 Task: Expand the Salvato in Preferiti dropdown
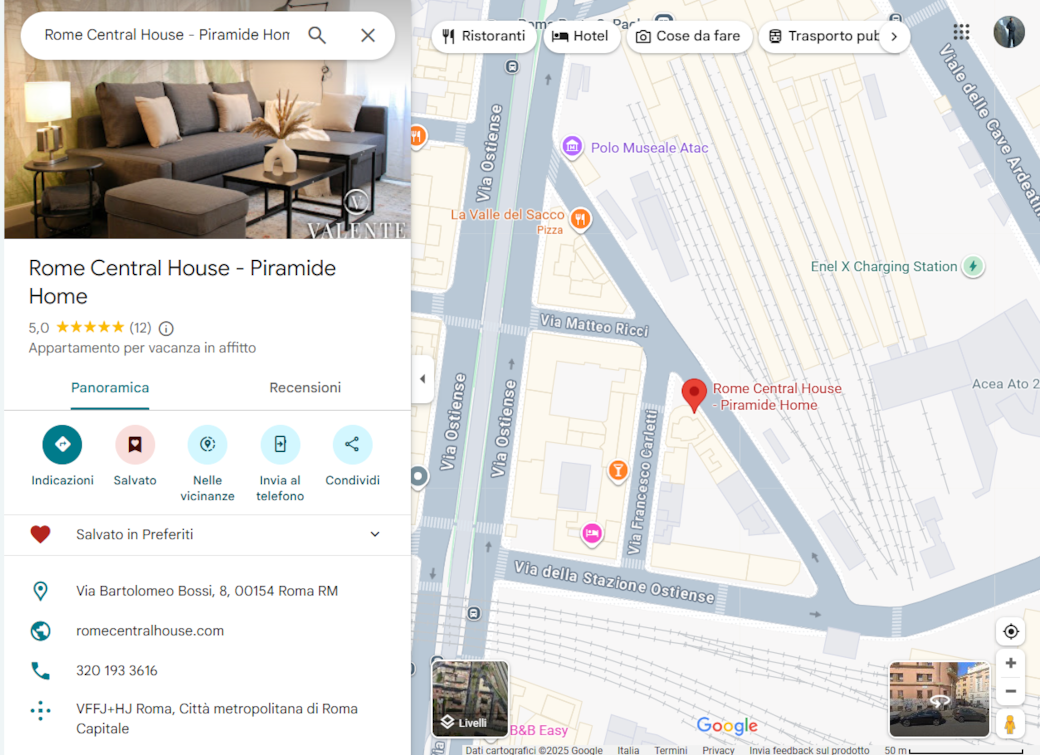coord(375,534)
